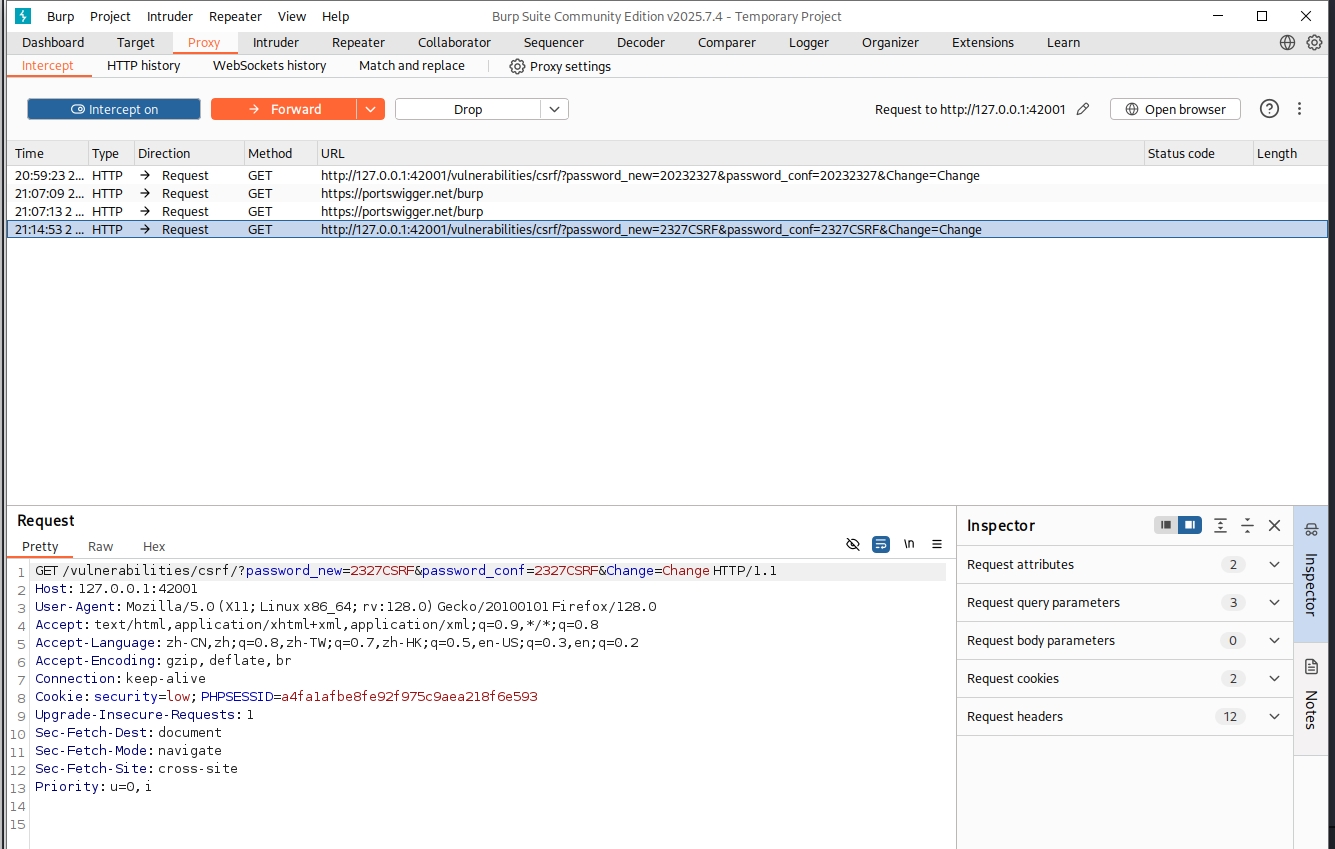Image resolution: width=1335 pixels, height=849 pixels.
Task: Switch to the Comparer tab
Action: [727, 42]
